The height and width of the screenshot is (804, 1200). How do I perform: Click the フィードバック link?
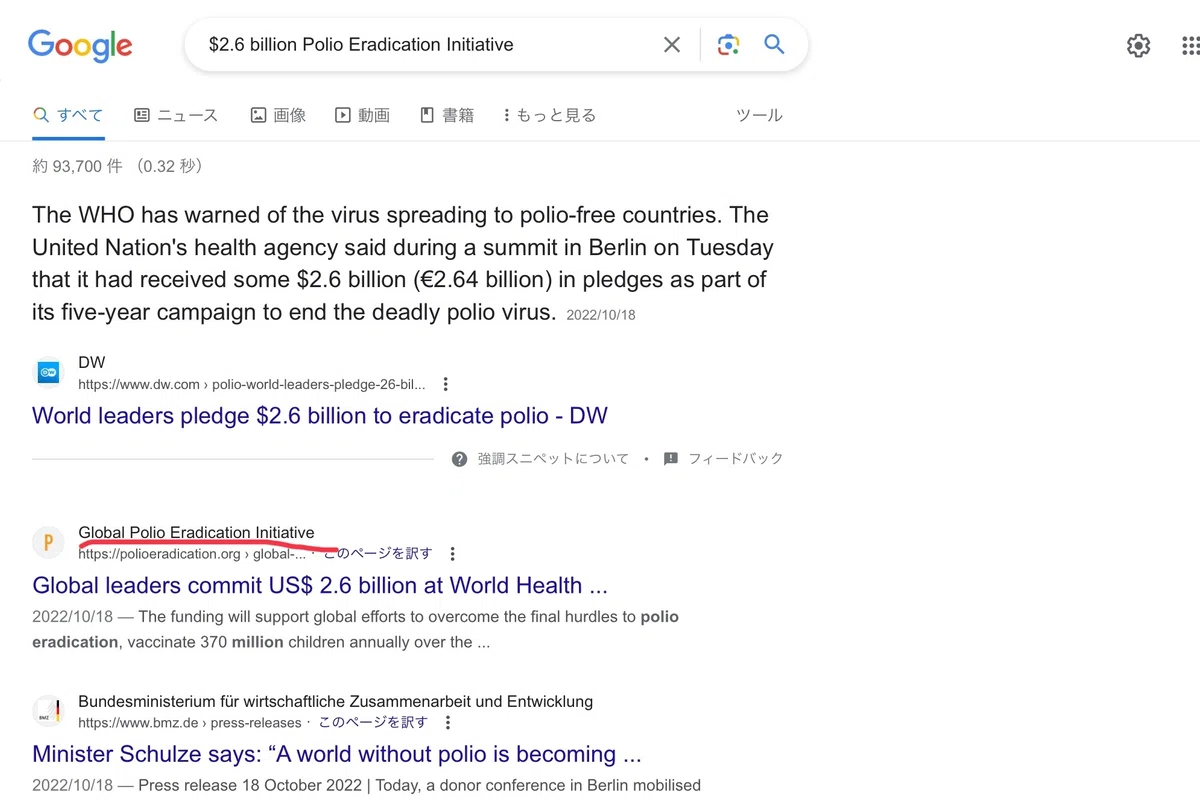point(736,459)
